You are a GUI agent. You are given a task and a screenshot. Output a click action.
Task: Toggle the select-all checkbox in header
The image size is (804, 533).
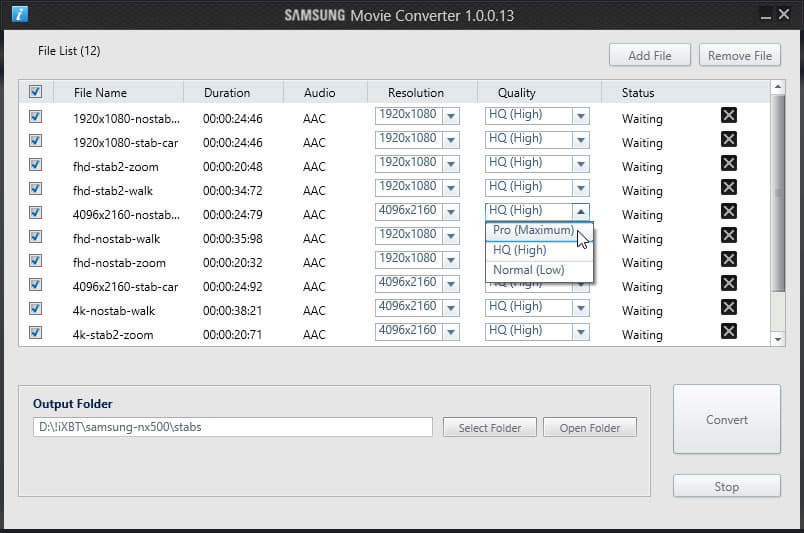pyautogui.click(x=35, y=92)
